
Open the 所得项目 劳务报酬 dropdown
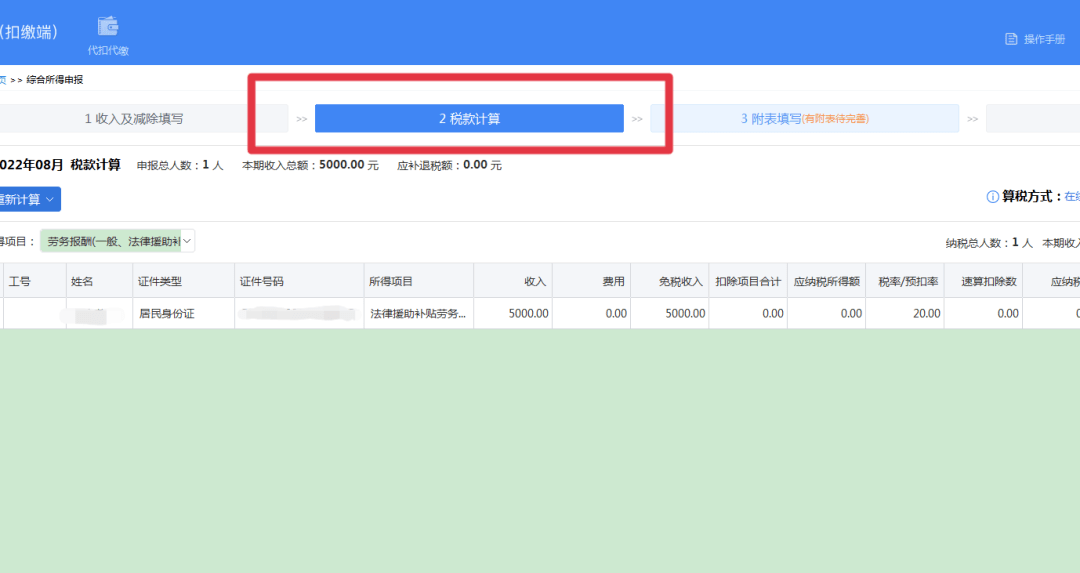(x=117, y=241)
